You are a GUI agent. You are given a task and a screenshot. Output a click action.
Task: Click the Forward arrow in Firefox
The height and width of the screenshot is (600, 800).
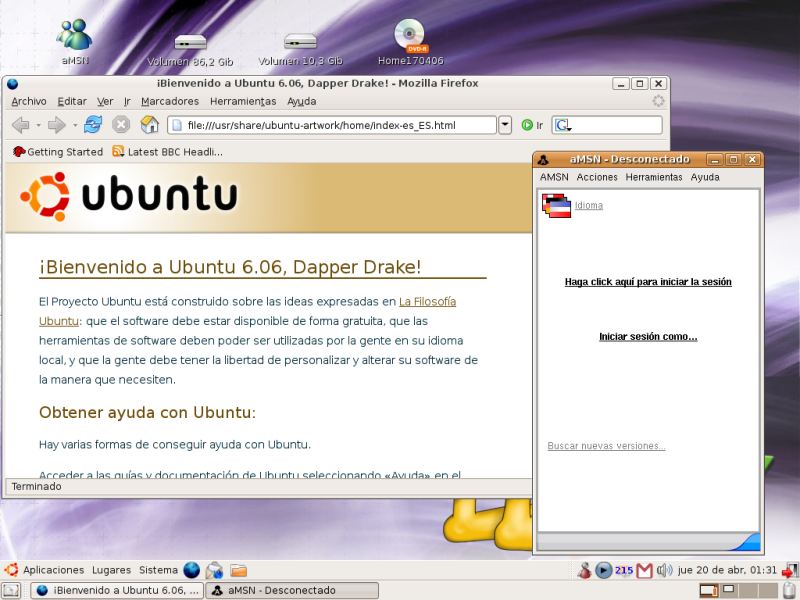(x=57, y=125)
